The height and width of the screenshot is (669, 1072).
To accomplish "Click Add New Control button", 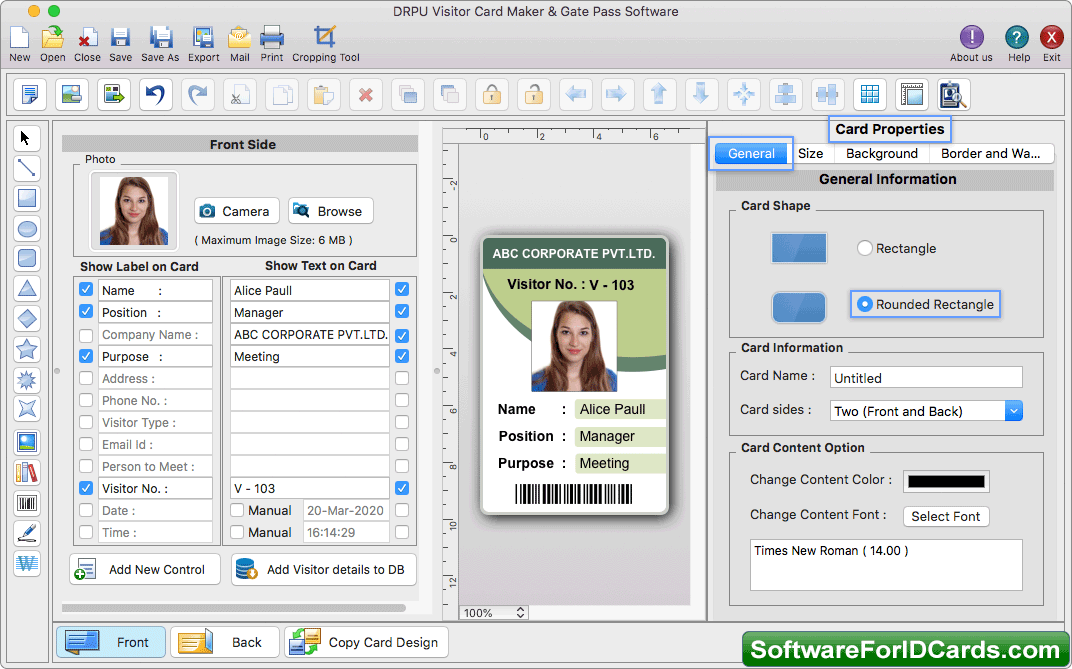I will (145, 569).
